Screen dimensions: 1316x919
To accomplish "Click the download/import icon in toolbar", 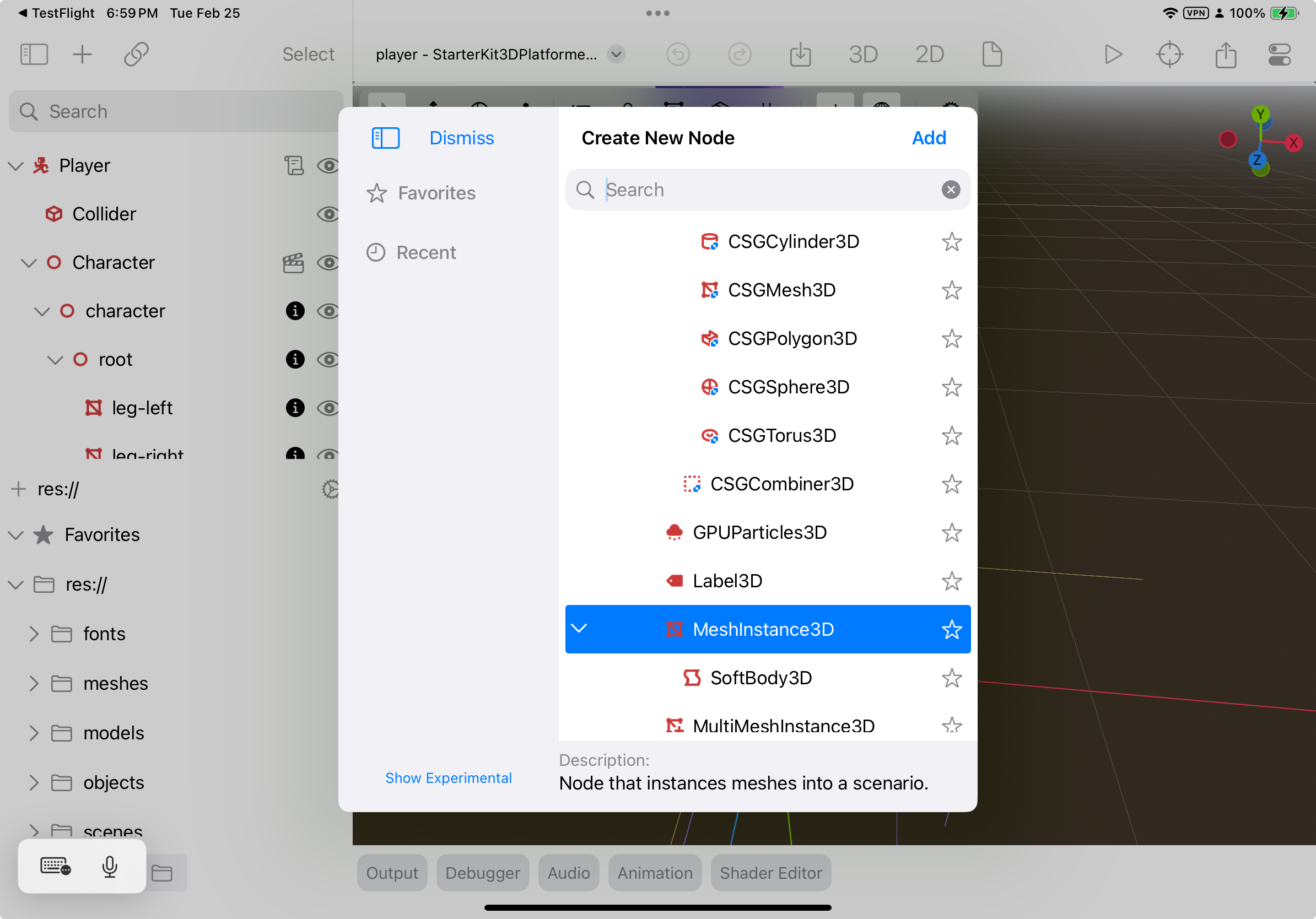I will pyautogui.click(x=800, y=55).
